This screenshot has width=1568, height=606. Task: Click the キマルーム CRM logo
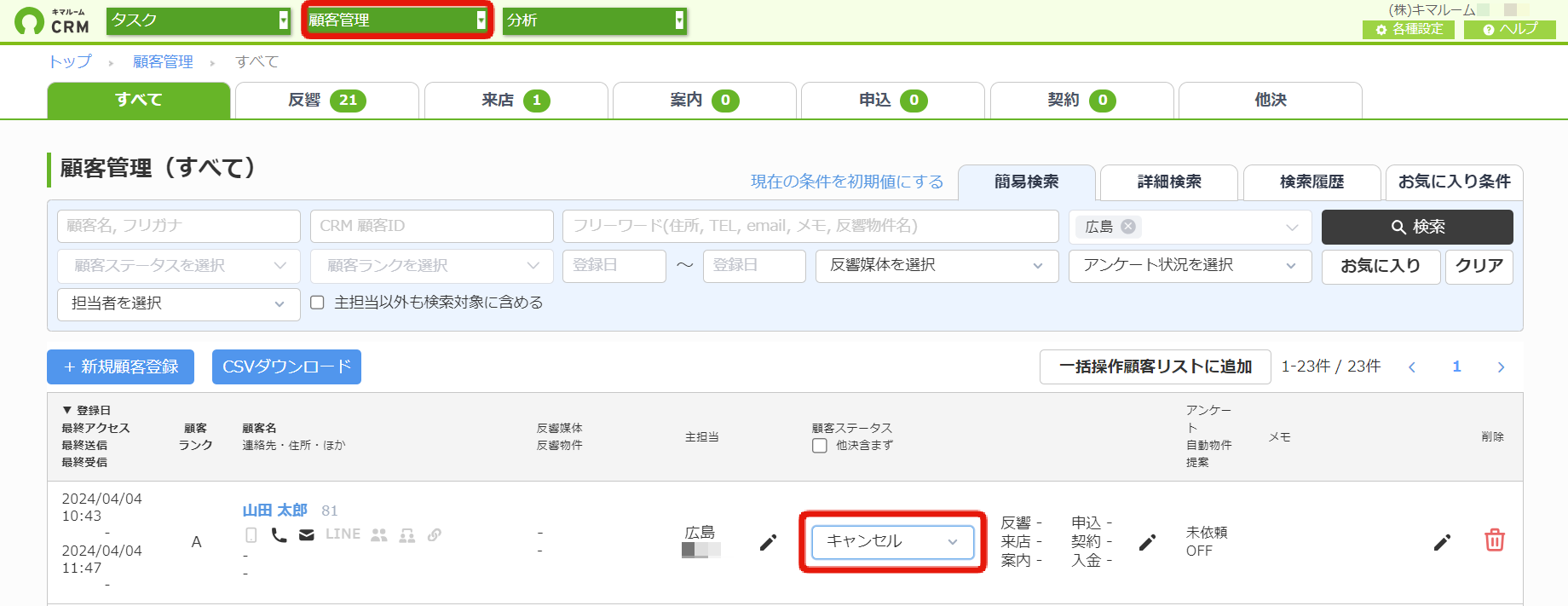pos(52,20)
